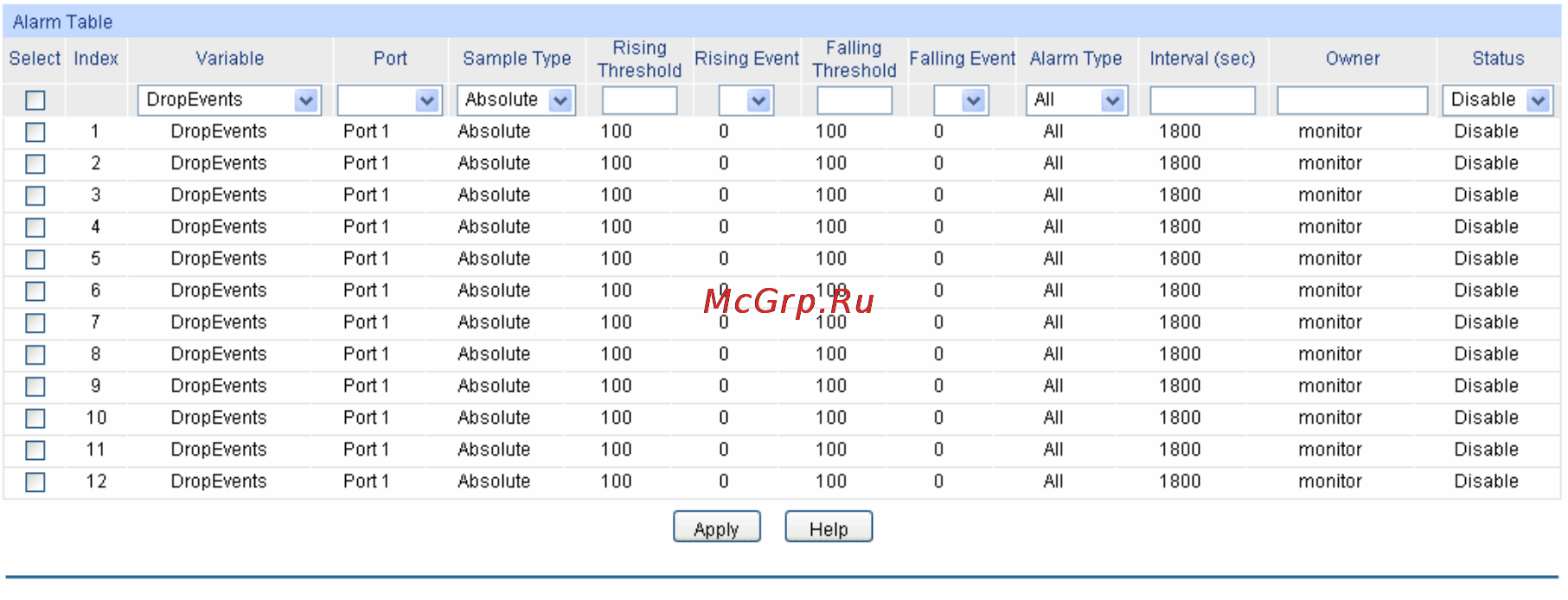Click the Interval (sec) column header

1202,59
